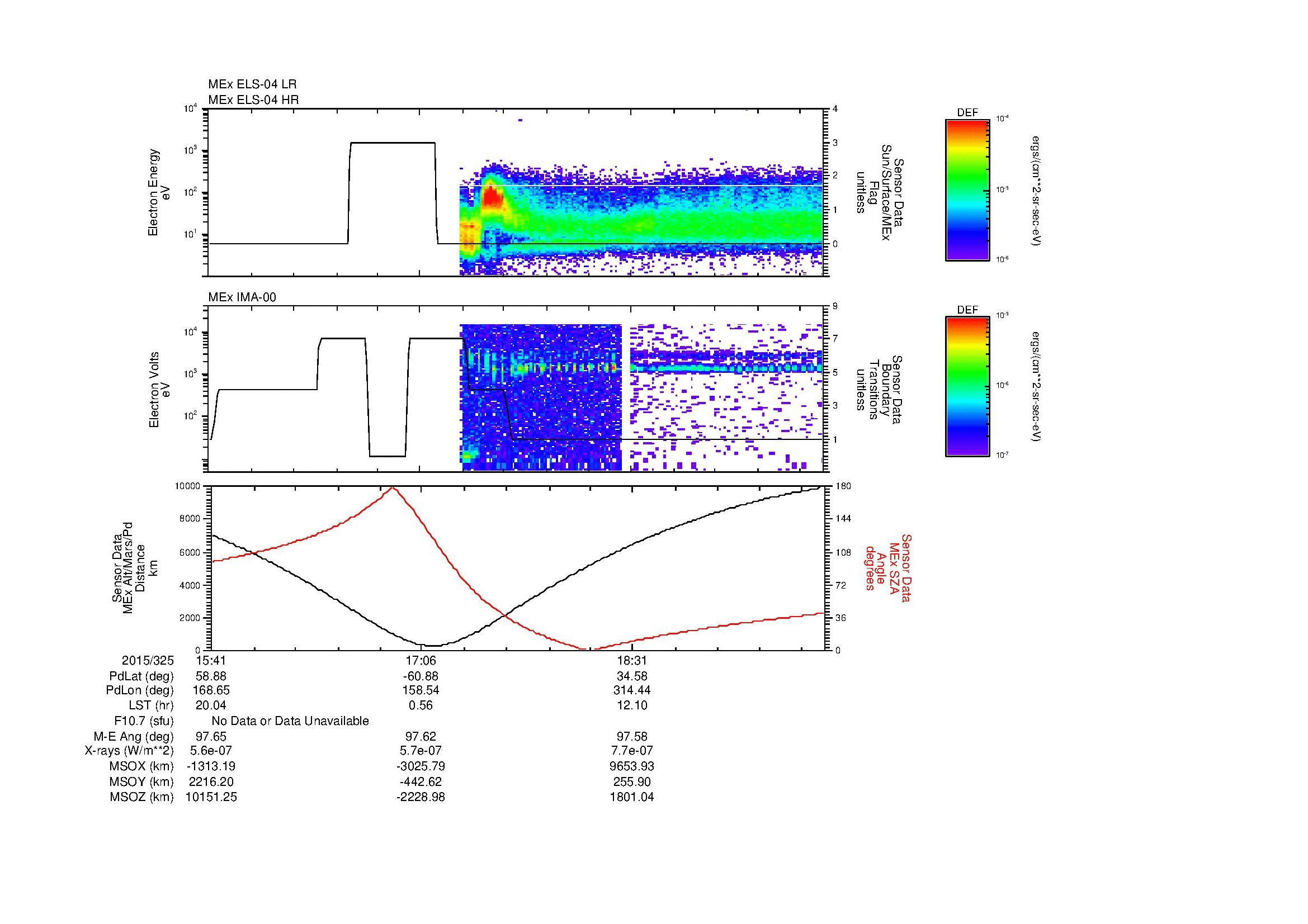This screenshot has width=1308, height=924.
Task: Click the X-rays value 5.6e-07
Action: 211,751
